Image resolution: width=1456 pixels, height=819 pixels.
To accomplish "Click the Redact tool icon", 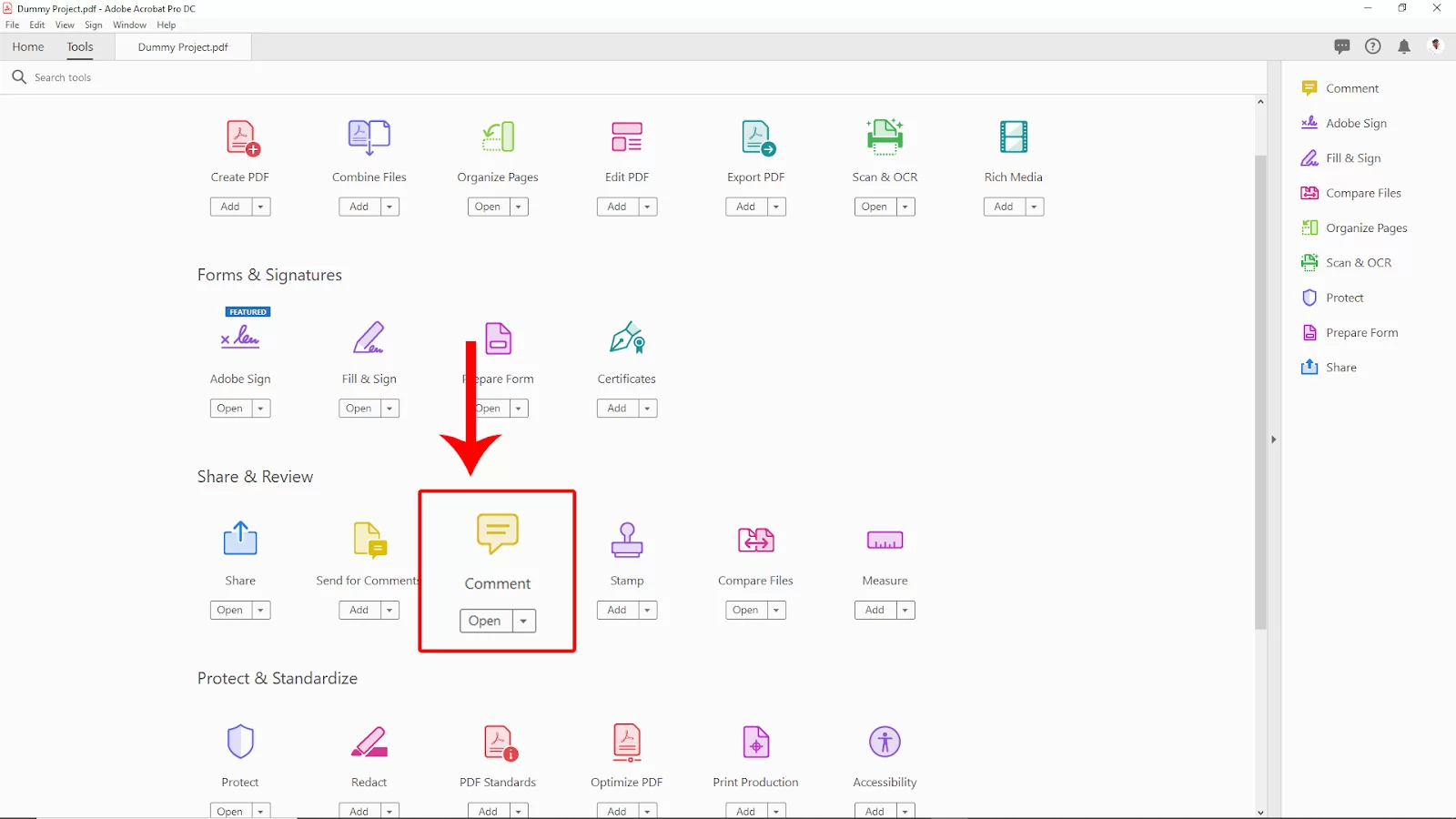I will point(369,743).
